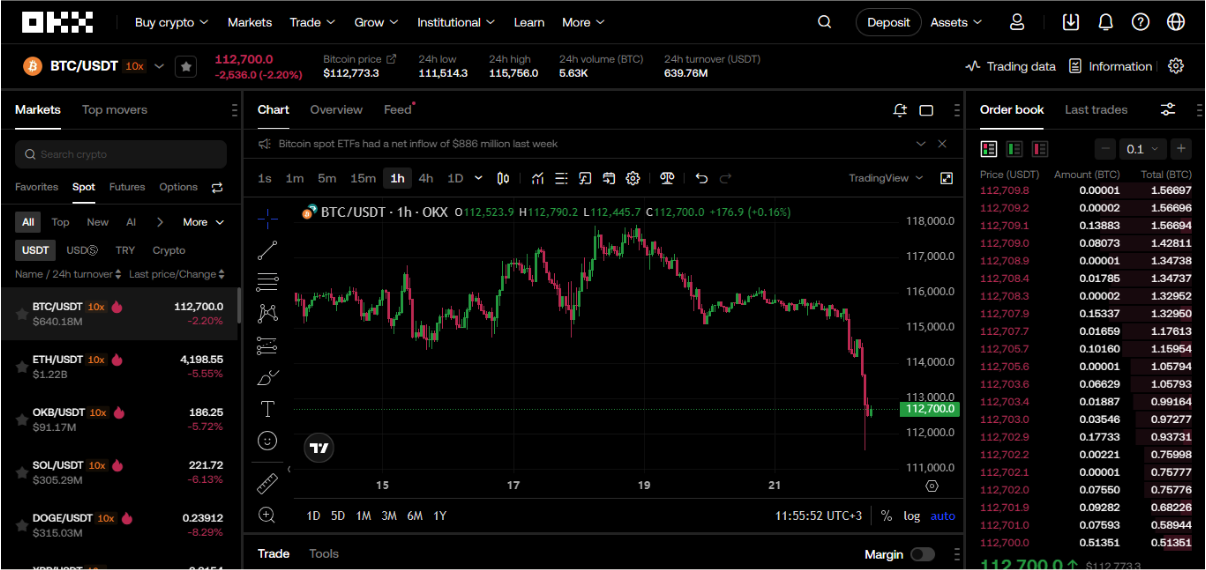This screenshot has height=570, width=1206.
Task: Click the Search crypto input field
Action: 120,154
